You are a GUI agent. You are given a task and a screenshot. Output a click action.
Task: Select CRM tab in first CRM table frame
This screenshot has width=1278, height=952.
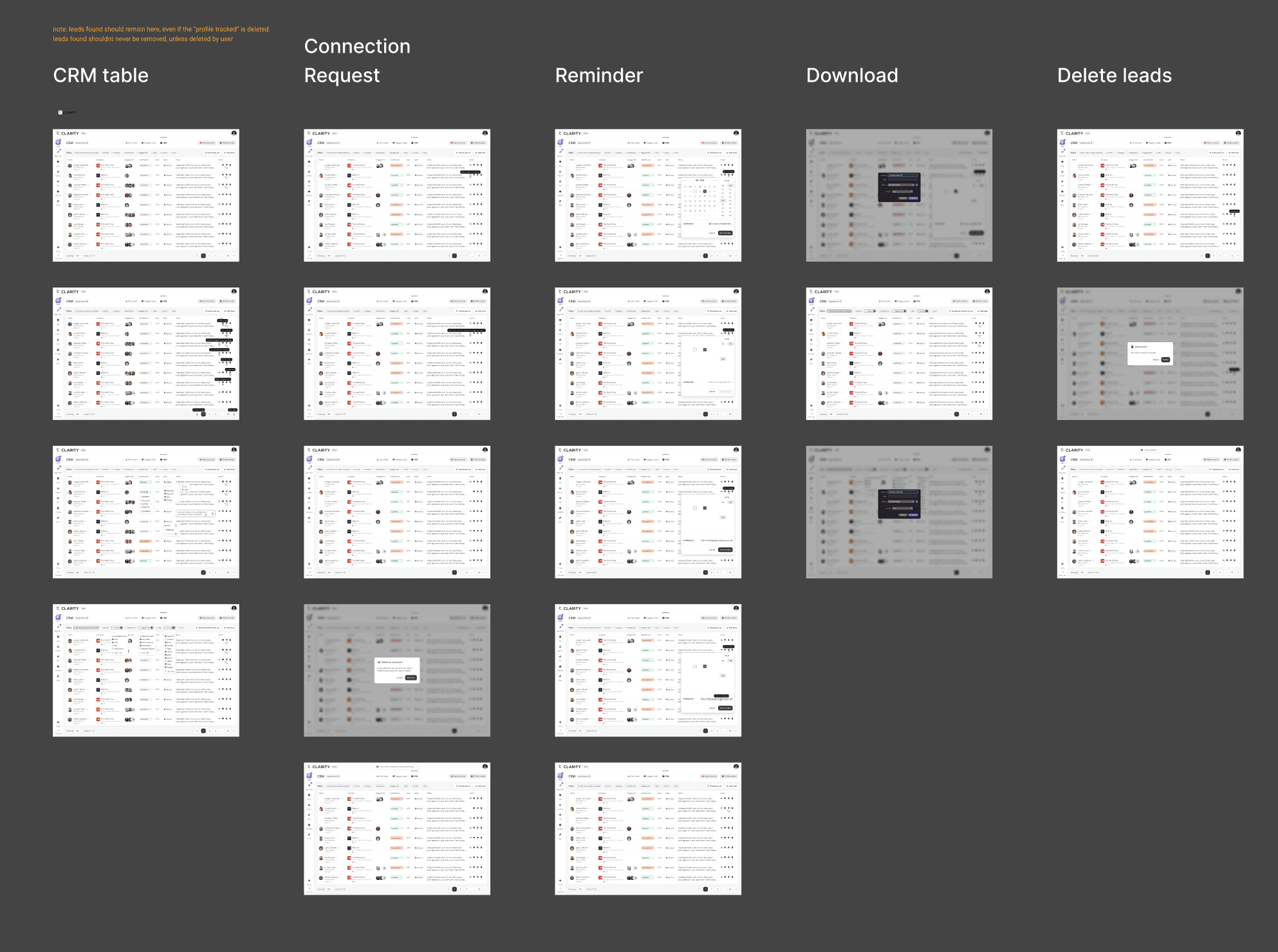(163, 143)
